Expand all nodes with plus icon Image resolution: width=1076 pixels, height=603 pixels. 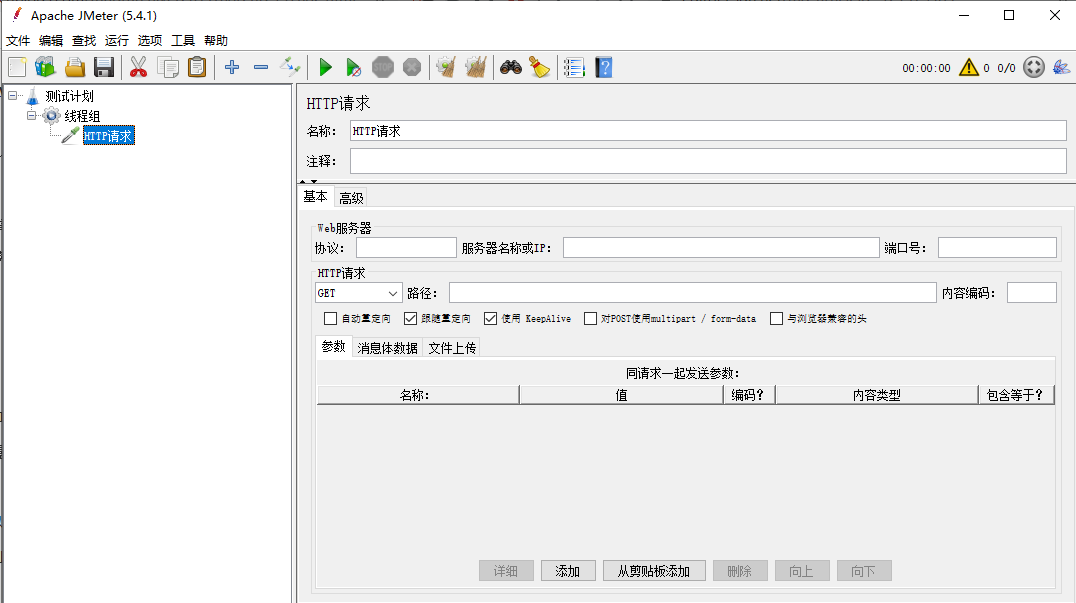pyautogui.click(x=232, y=67)
